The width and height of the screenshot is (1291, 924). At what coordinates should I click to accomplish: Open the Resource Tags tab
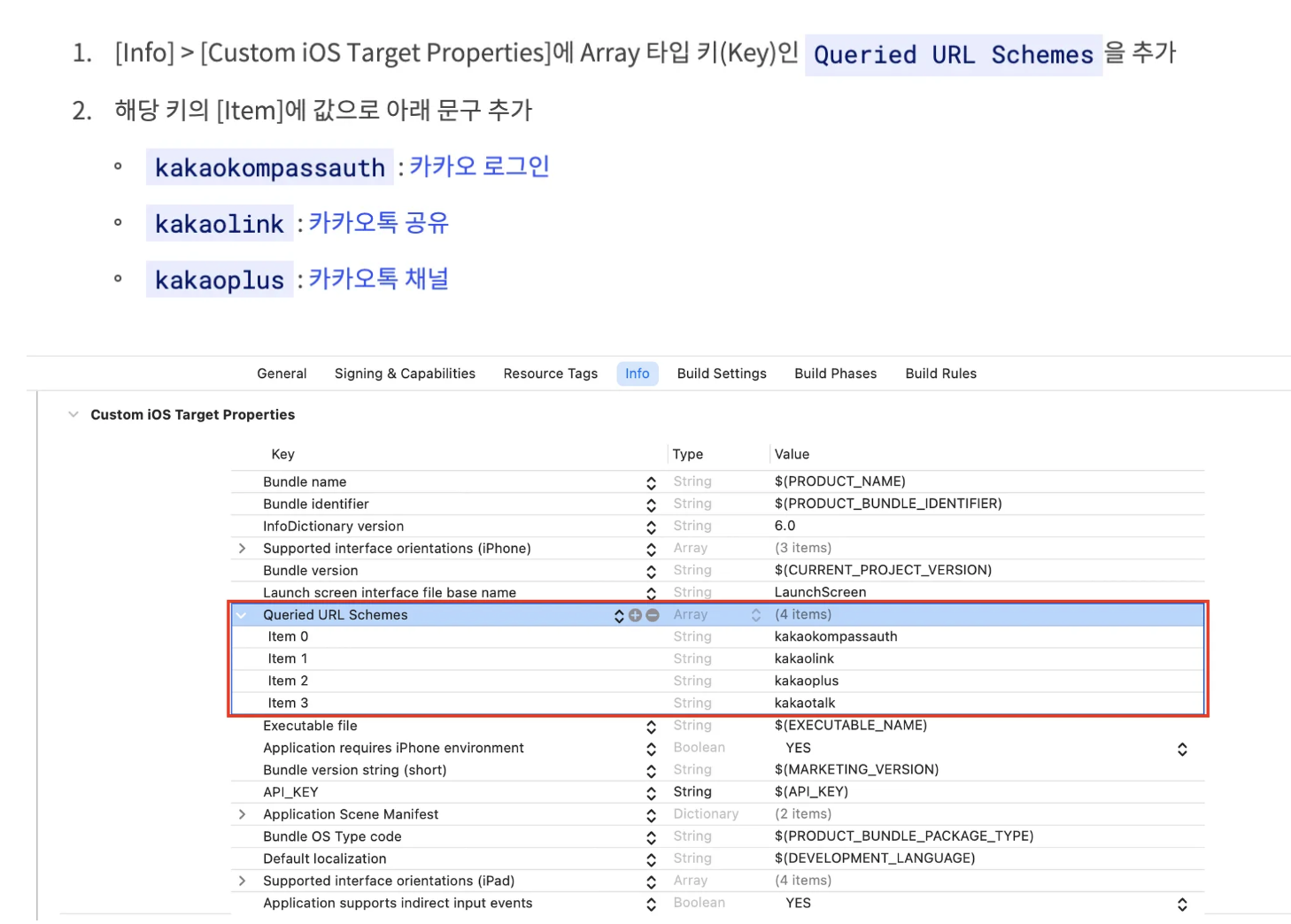(551, 373)
